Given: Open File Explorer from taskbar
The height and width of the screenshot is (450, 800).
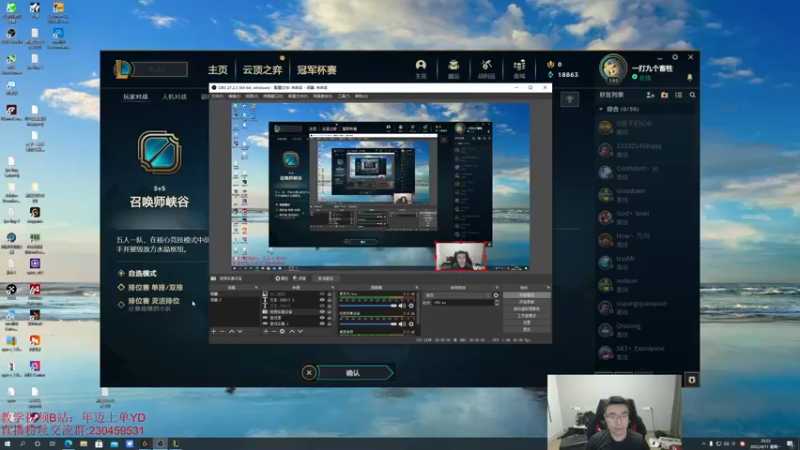Looking at the screenshot, I should (83, 444).
